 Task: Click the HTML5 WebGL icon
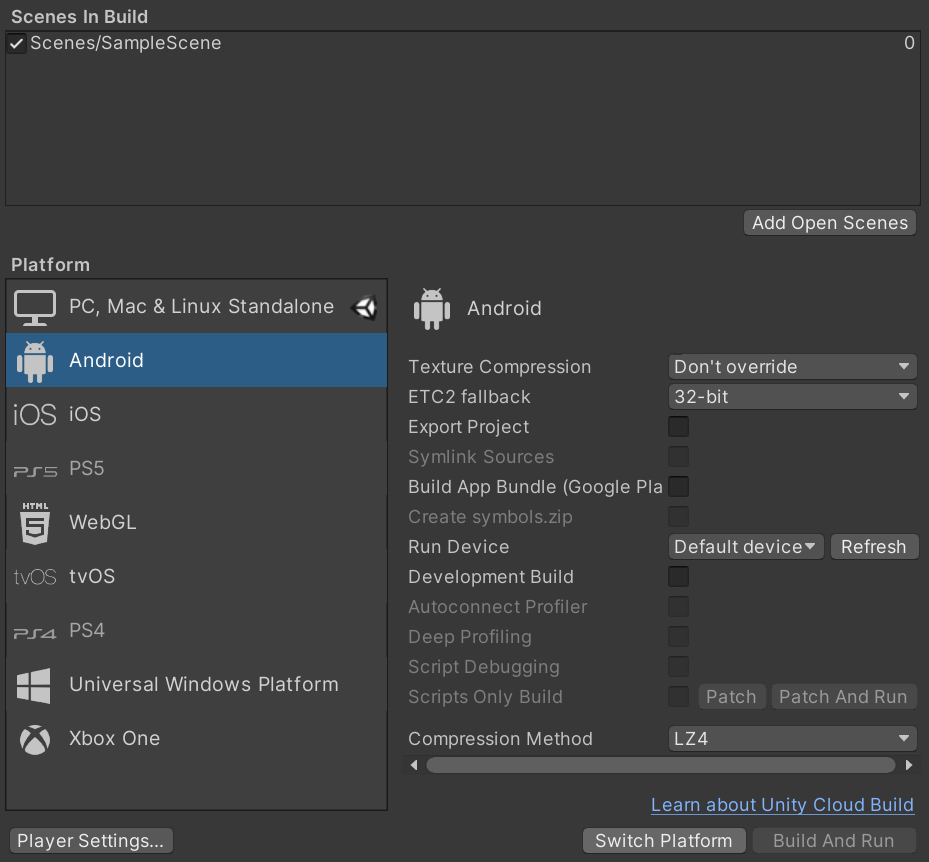click(35, 523)
